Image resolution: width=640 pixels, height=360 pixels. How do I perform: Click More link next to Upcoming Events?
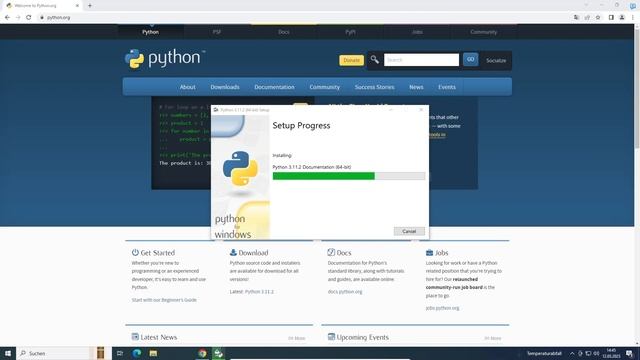tap(493, 338)
